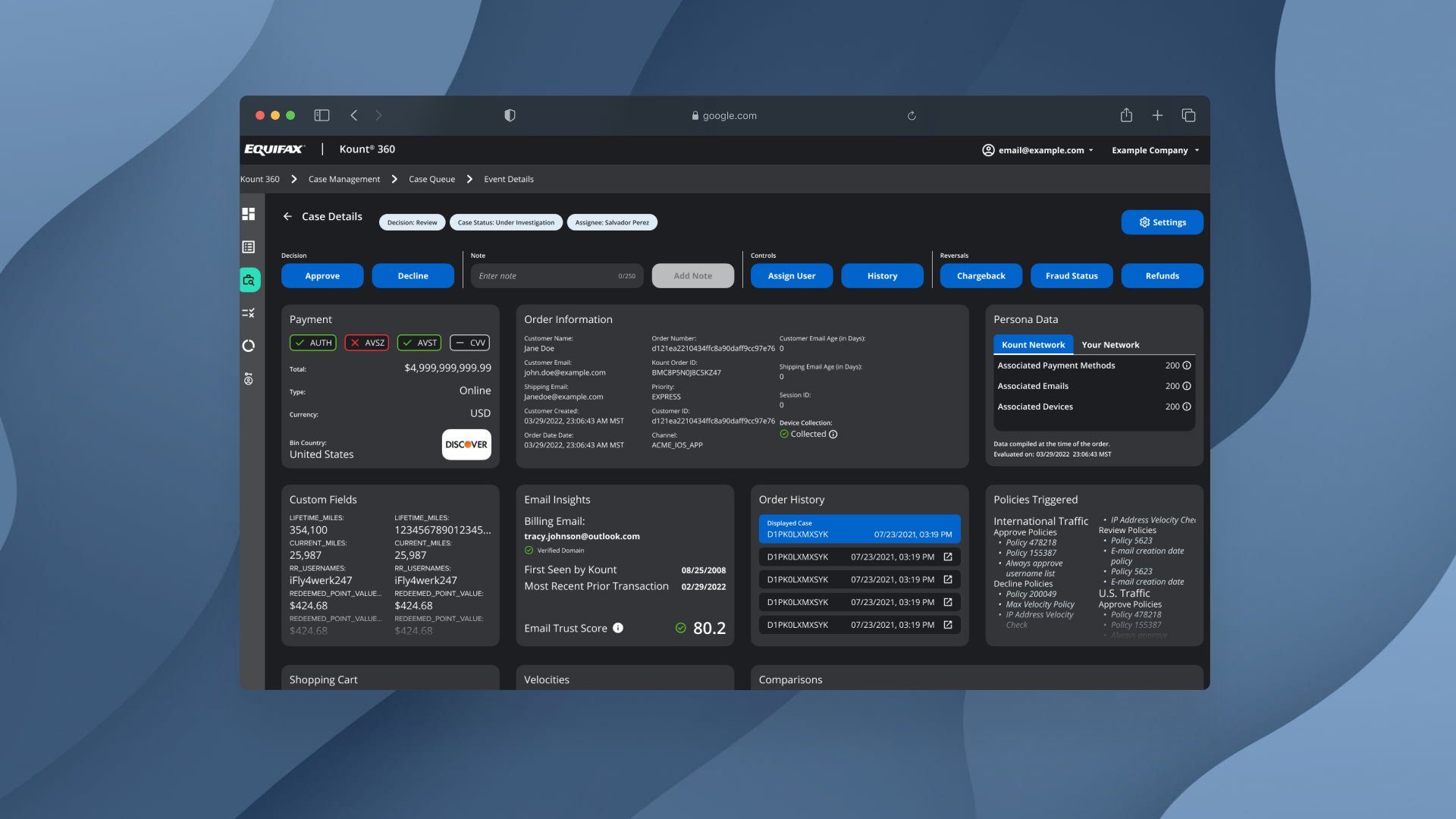
Task: Click browser forward navigation arrow
Action: [x=378, y=115]
